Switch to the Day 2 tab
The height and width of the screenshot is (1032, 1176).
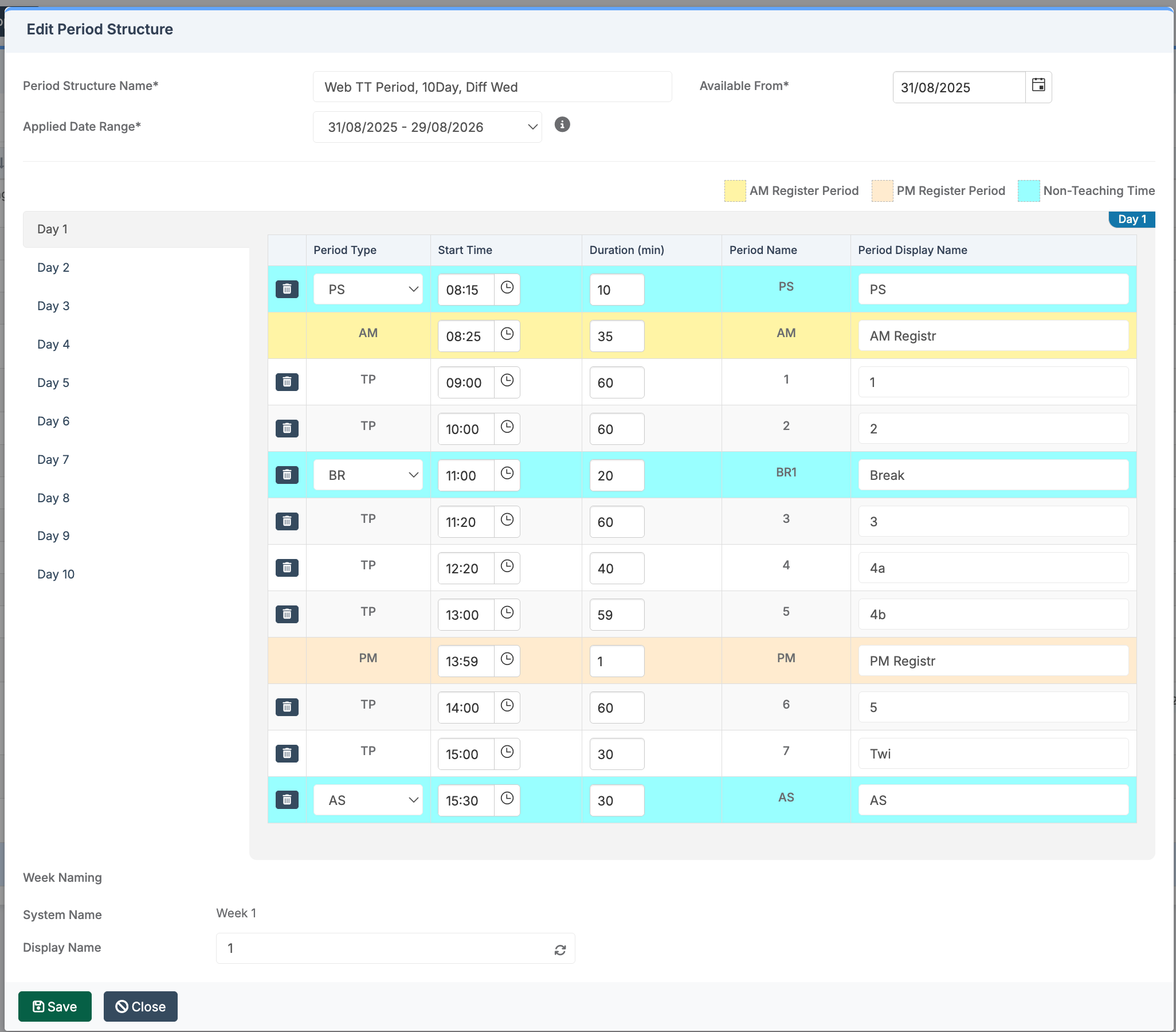tap(53, 268)
